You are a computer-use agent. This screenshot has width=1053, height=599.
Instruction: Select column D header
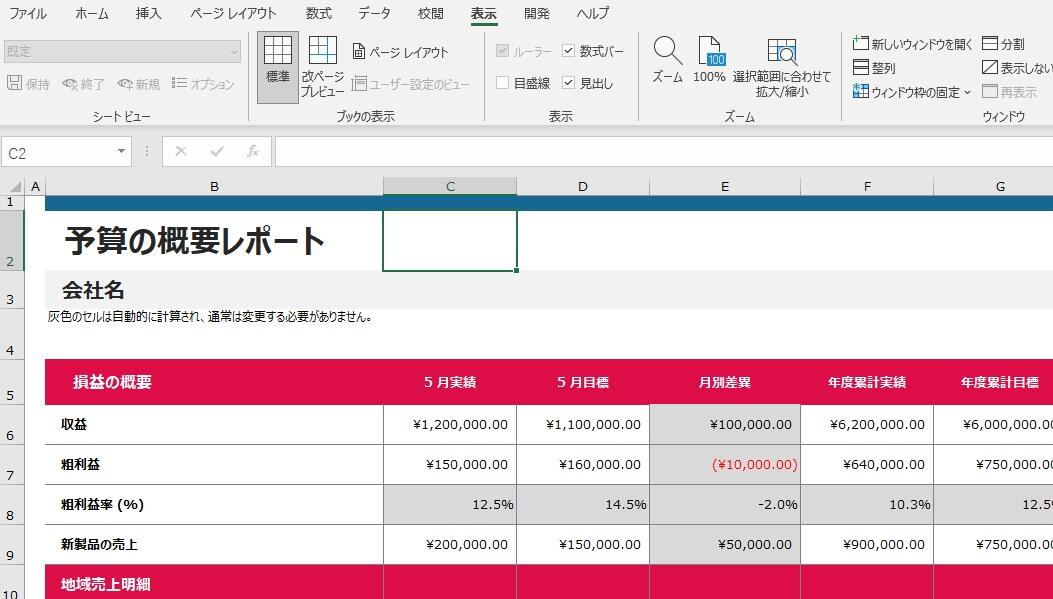(x=582, y=187)
